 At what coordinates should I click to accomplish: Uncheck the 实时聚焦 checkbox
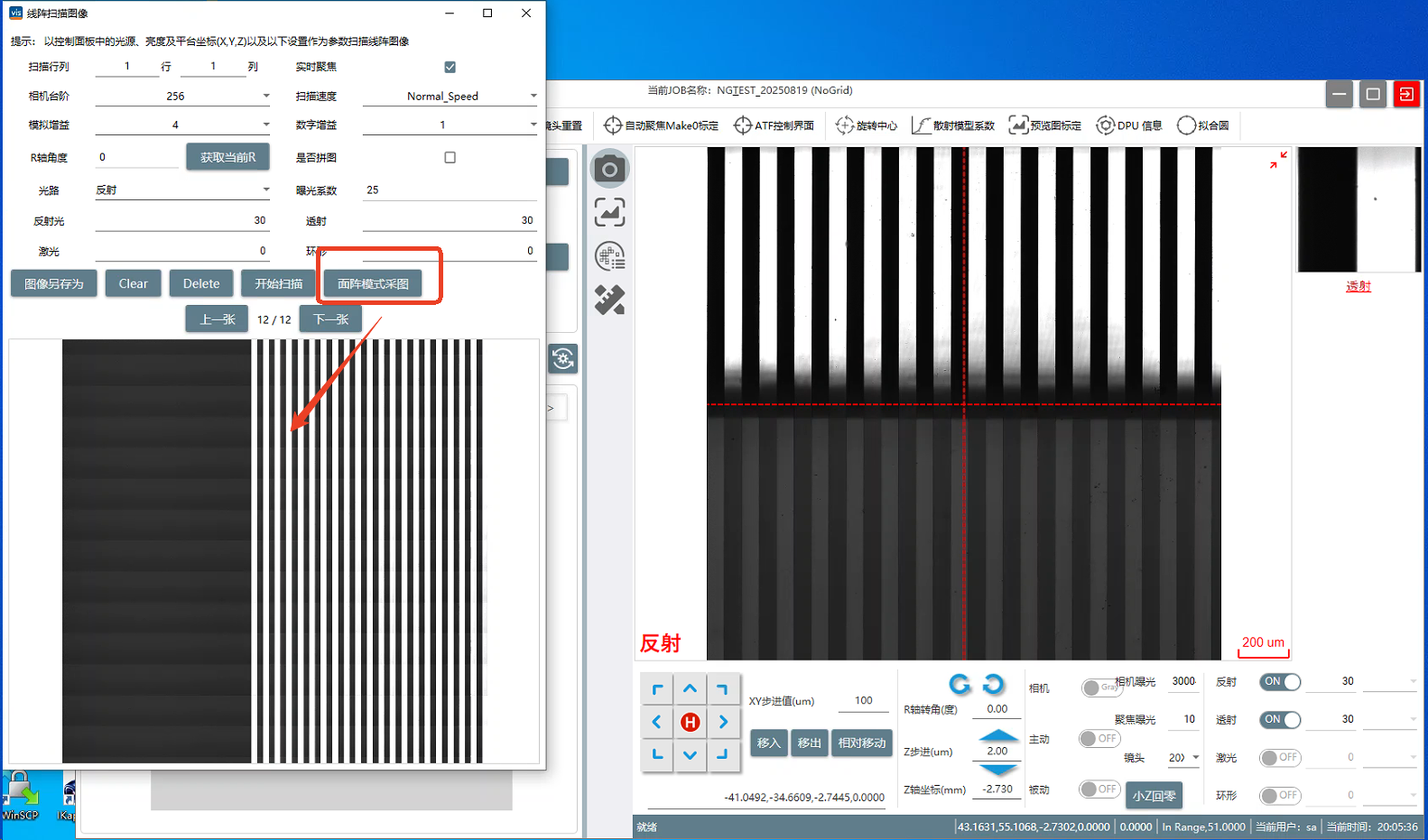450,67
